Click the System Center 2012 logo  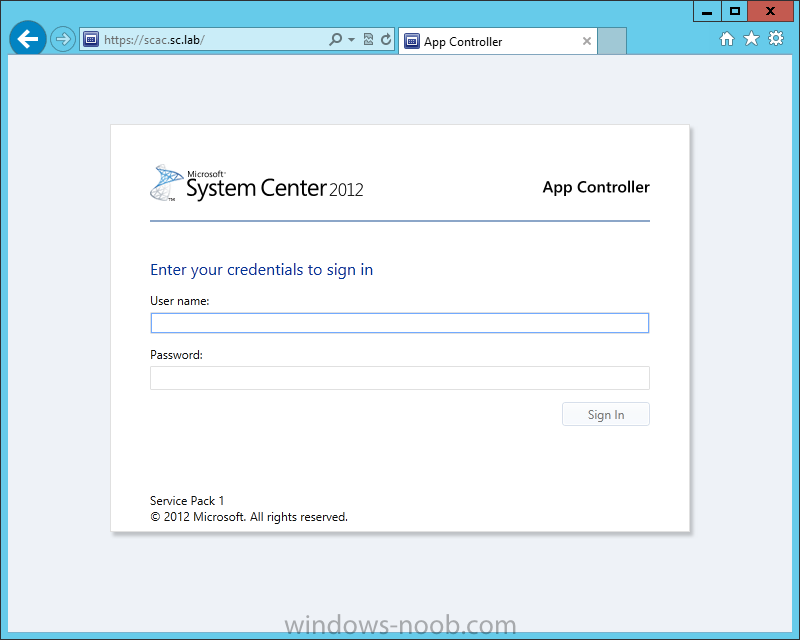257,184
